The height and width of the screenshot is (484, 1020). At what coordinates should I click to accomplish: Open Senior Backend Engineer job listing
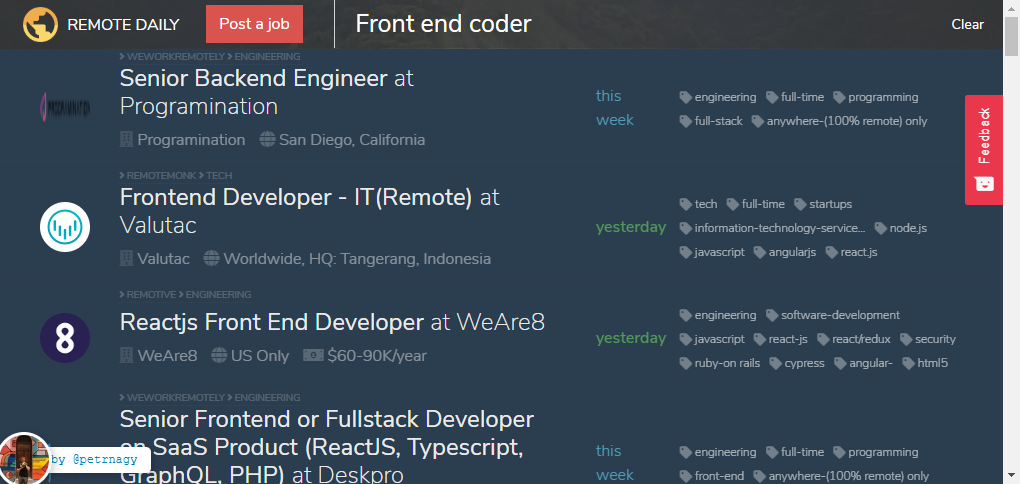253,78
